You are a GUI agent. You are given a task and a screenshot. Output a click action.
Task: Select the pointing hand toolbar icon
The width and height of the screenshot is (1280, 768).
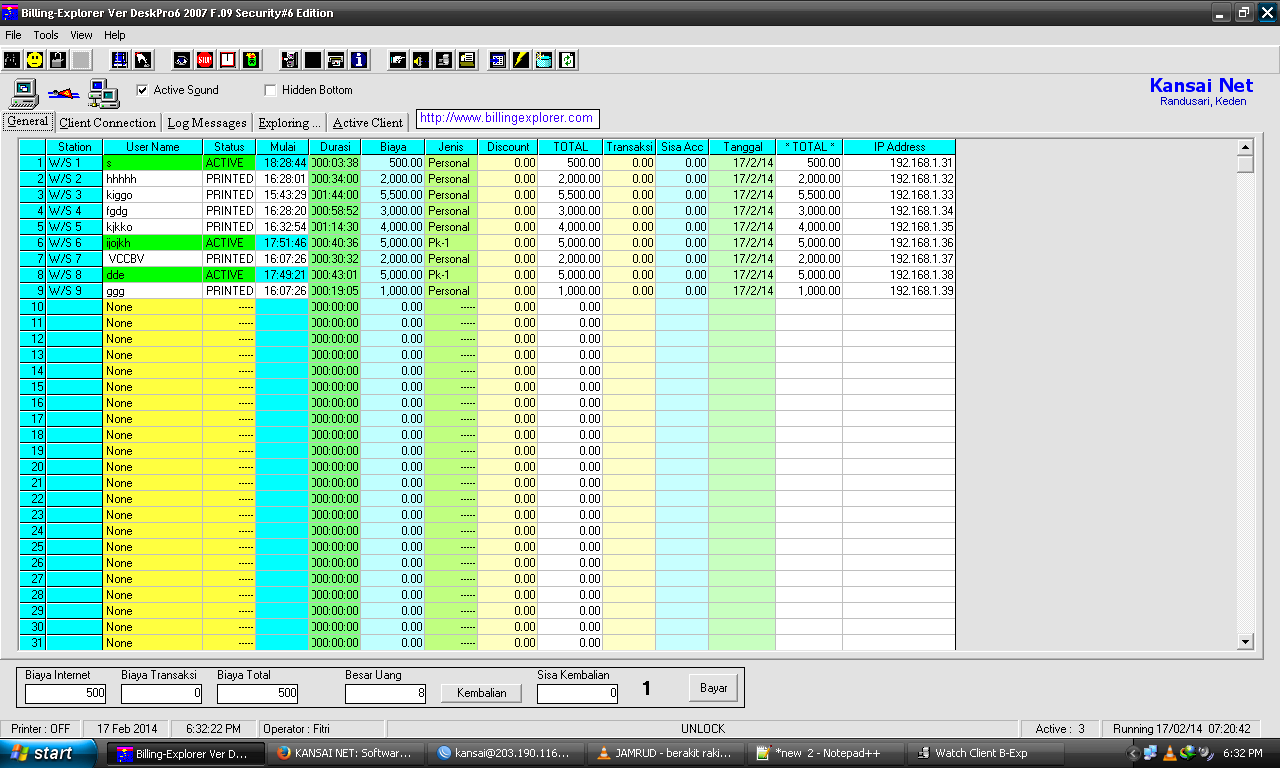(x=398, y=60)
